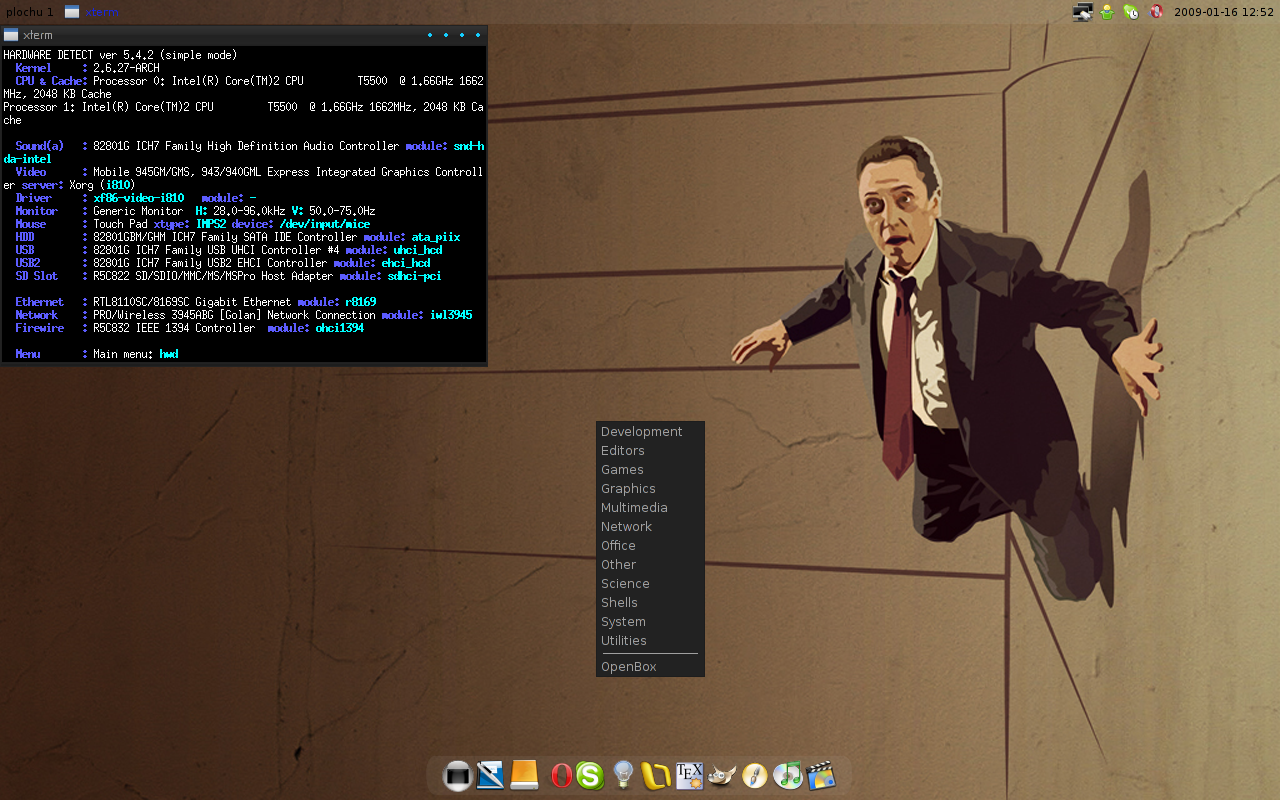Open the Shells submenu
This screenshot has width=1280, height=800.
coord(650,603)
